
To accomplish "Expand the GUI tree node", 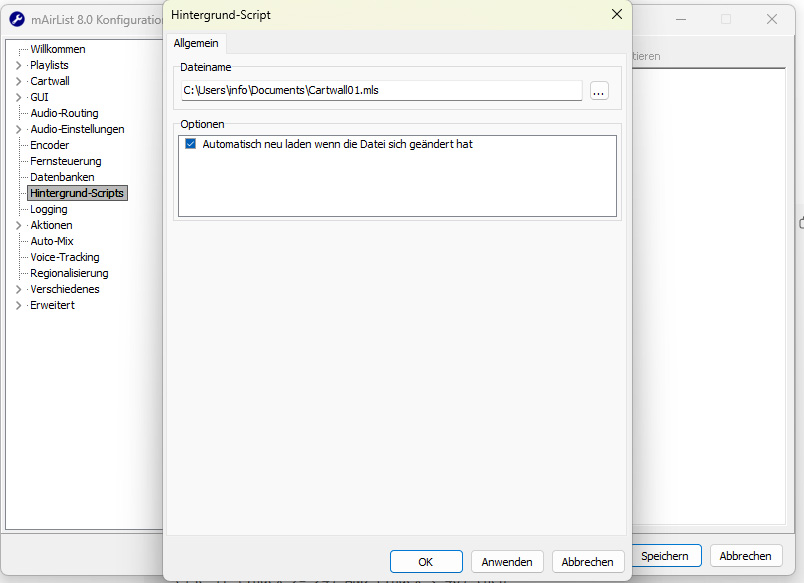I will 18,97.
